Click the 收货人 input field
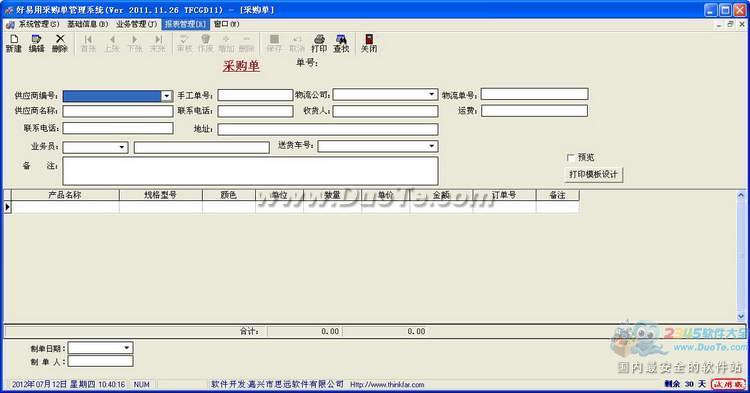 pyautogui.click(x=385, y=111)
